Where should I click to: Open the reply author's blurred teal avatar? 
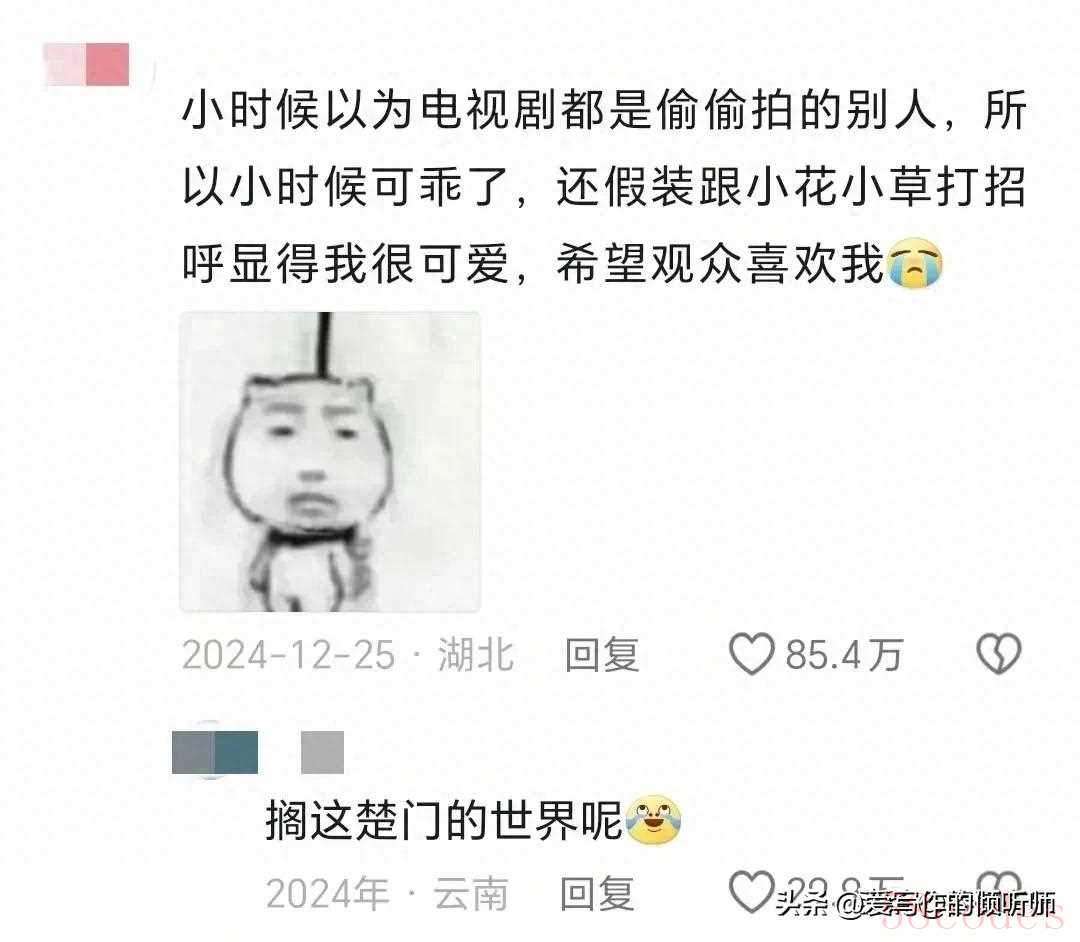click(215, 752)
